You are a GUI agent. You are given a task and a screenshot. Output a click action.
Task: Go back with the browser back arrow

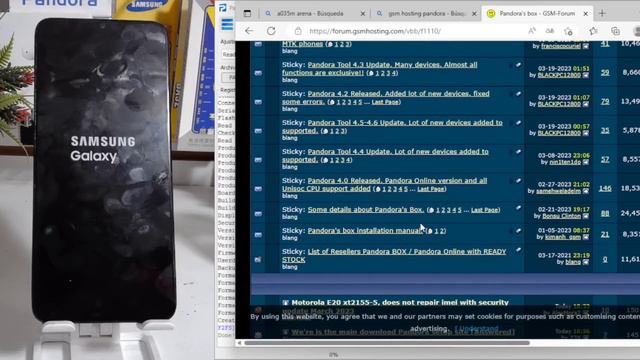249,31
